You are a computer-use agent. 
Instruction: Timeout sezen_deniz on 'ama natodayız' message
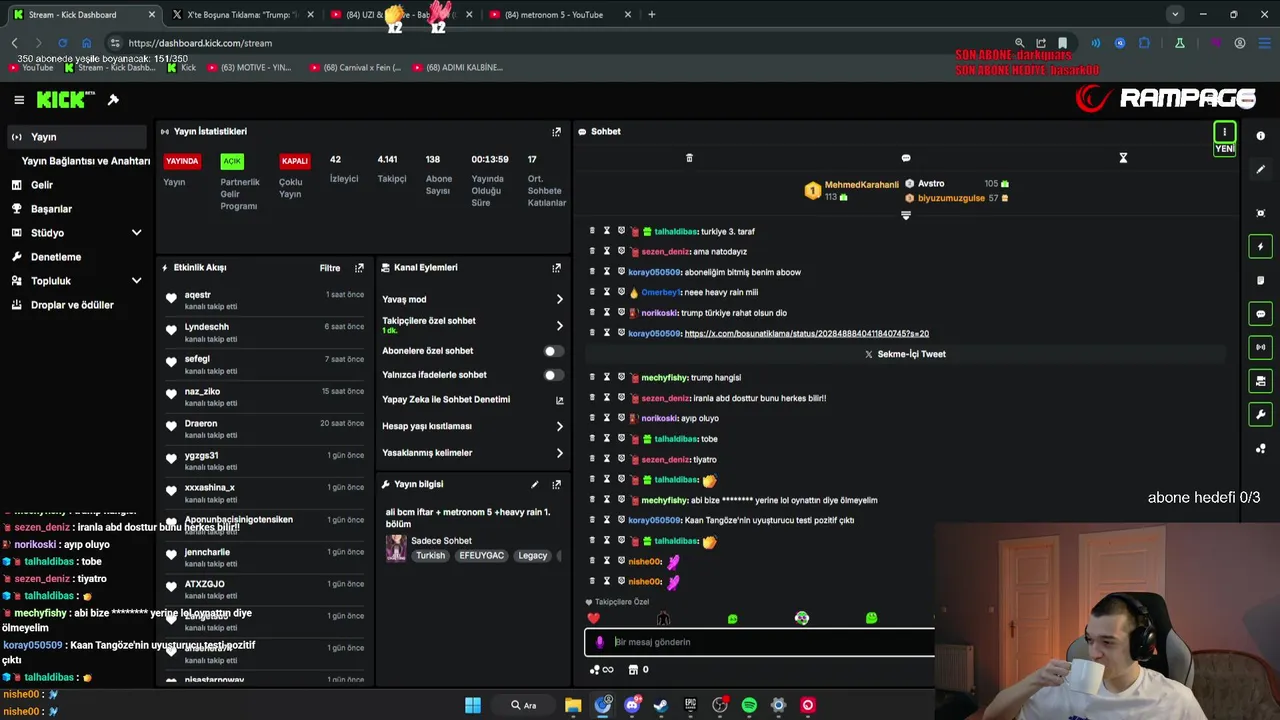pyautogui.click(x=606, y=252)
